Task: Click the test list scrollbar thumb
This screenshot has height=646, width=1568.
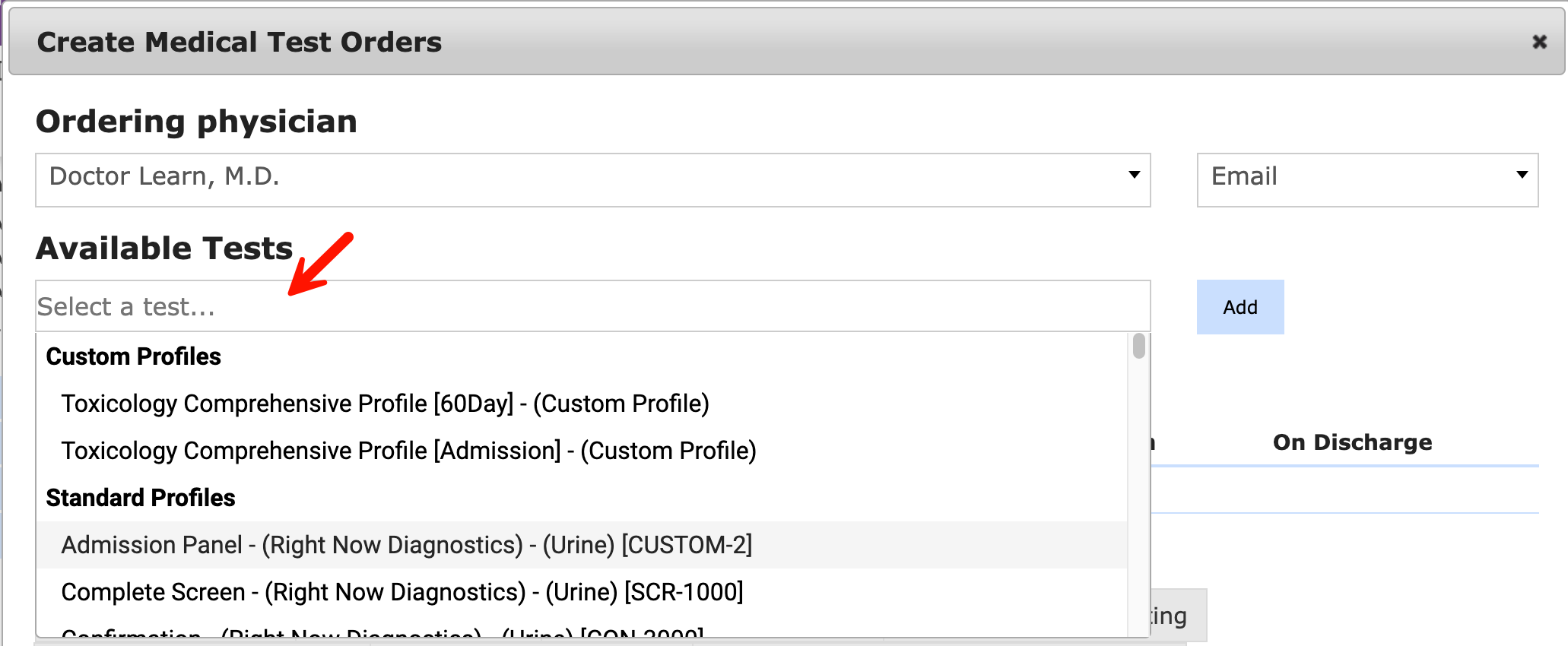Action: (x=1138, y=346)
